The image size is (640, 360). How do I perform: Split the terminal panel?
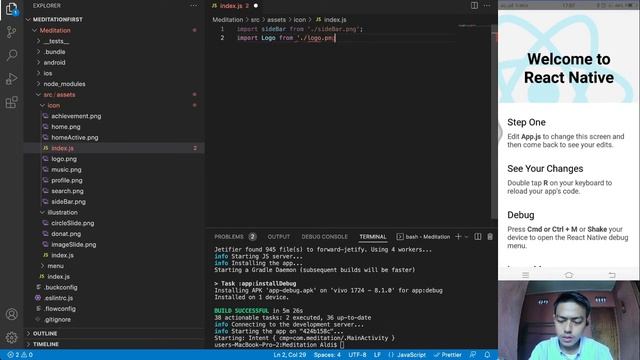point(478,237)
